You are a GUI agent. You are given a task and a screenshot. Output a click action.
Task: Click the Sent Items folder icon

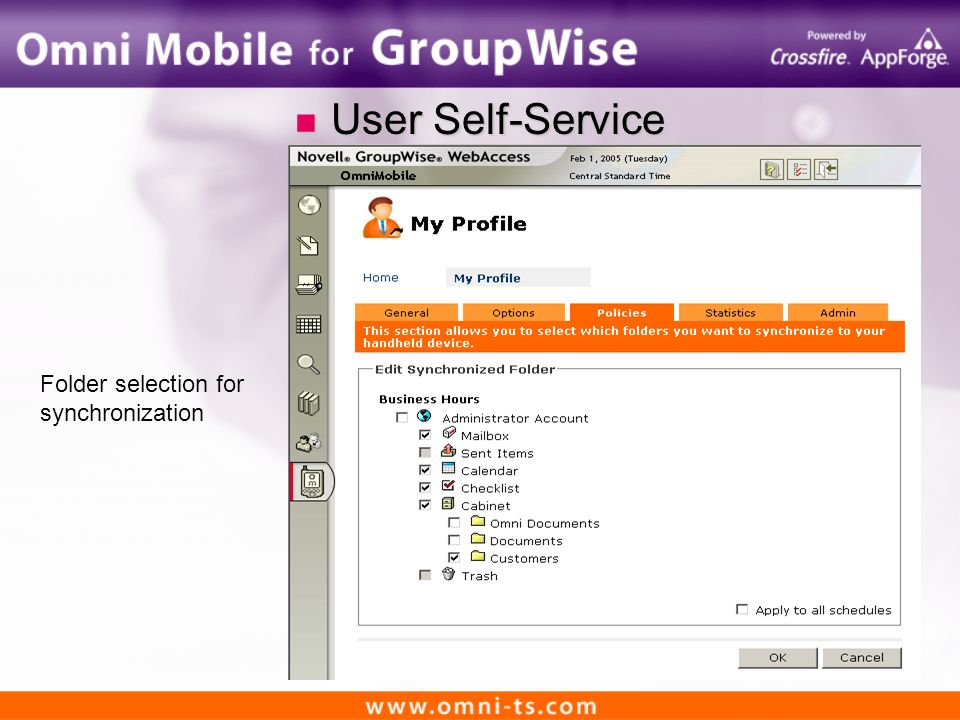[x=448, y=451]
